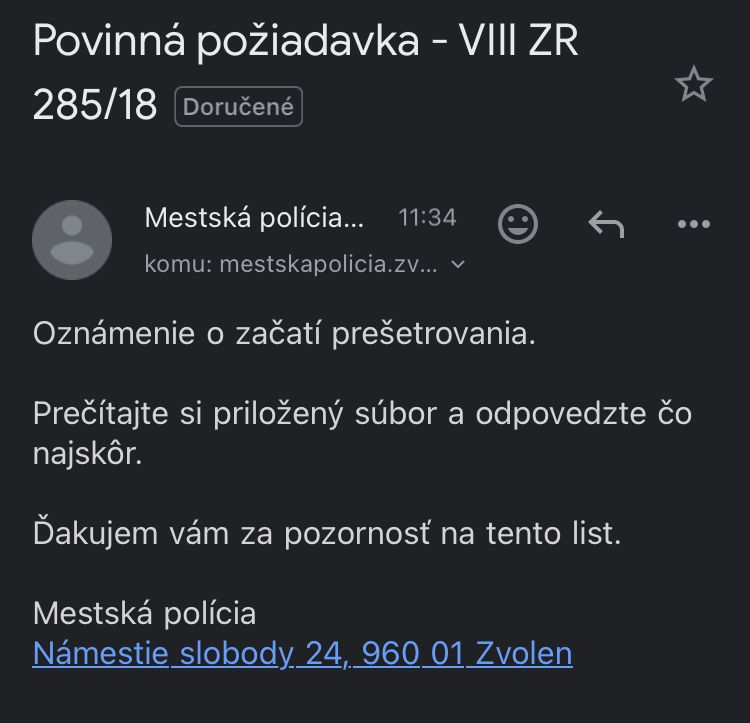Open the three-dot more options menu

tap(693, 224)
